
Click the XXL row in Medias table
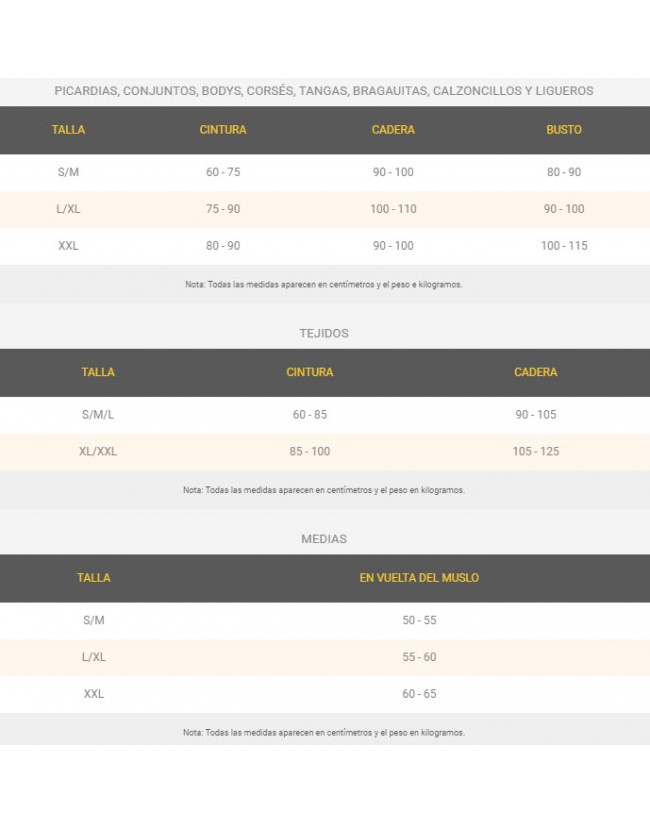coord(94,694)
